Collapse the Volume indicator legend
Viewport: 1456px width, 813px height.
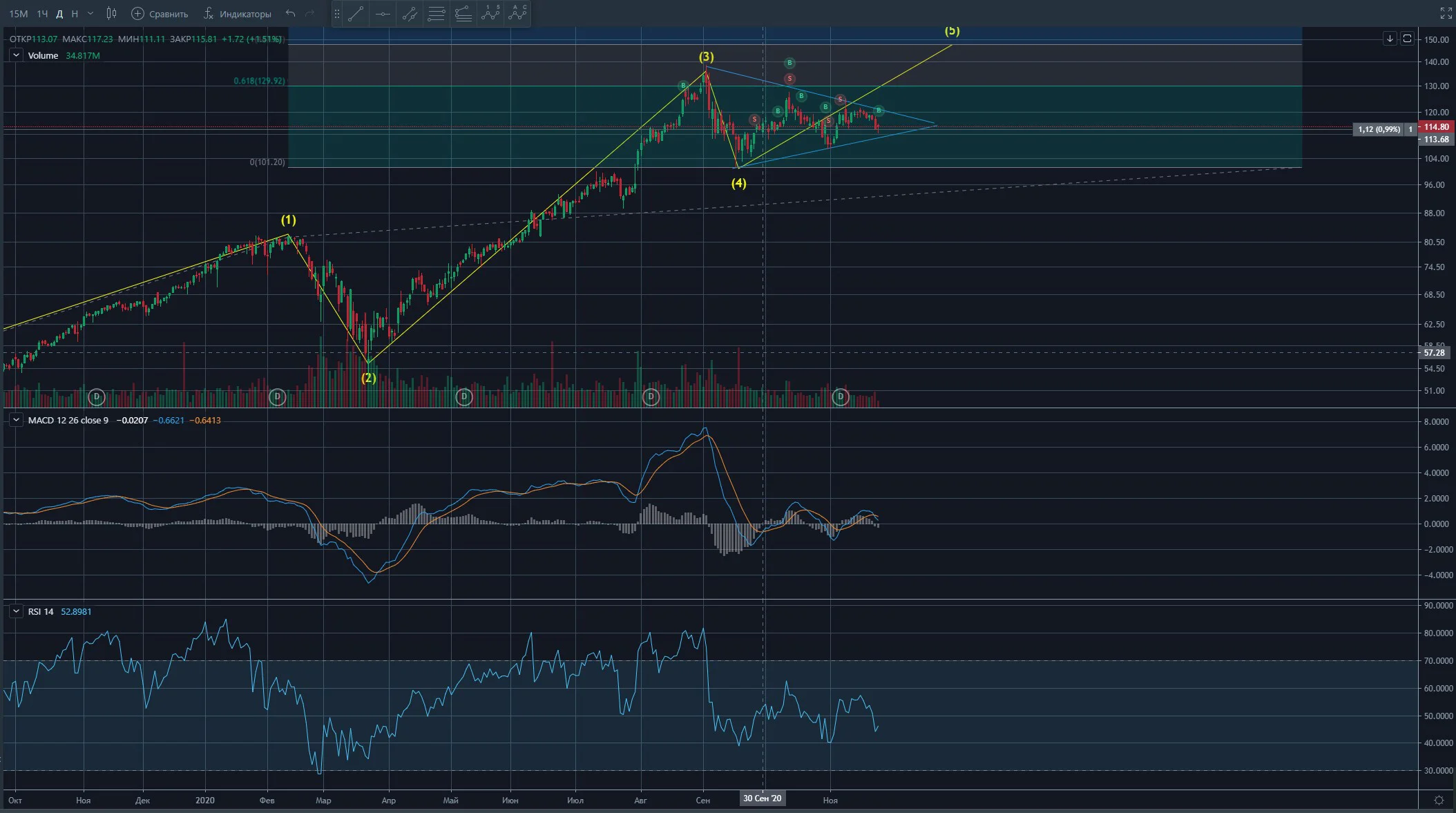16,55
